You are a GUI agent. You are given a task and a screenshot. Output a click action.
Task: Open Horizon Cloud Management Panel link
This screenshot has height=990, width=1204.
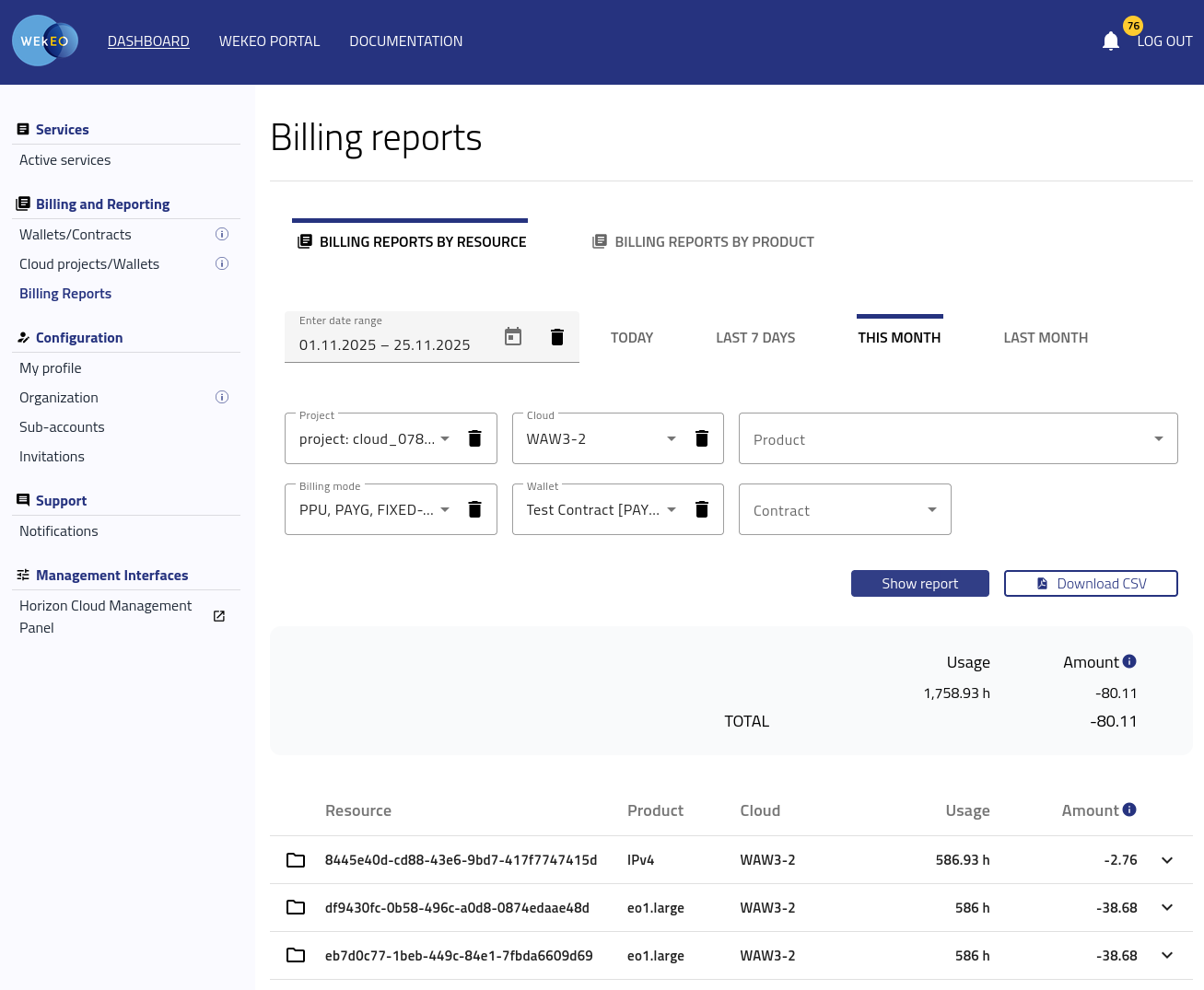click(x=106, y=616)
